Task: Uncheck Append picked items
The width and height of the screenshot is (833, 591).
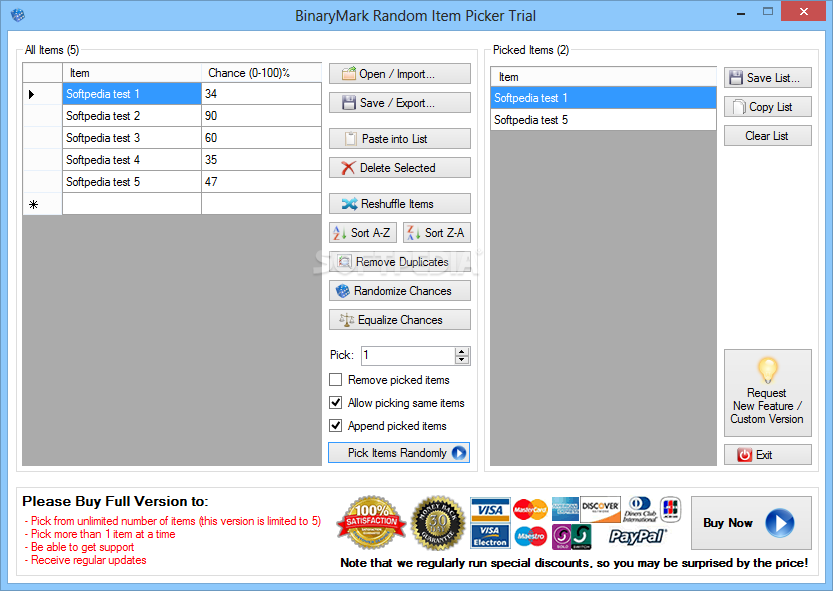Action: [335, 425]
